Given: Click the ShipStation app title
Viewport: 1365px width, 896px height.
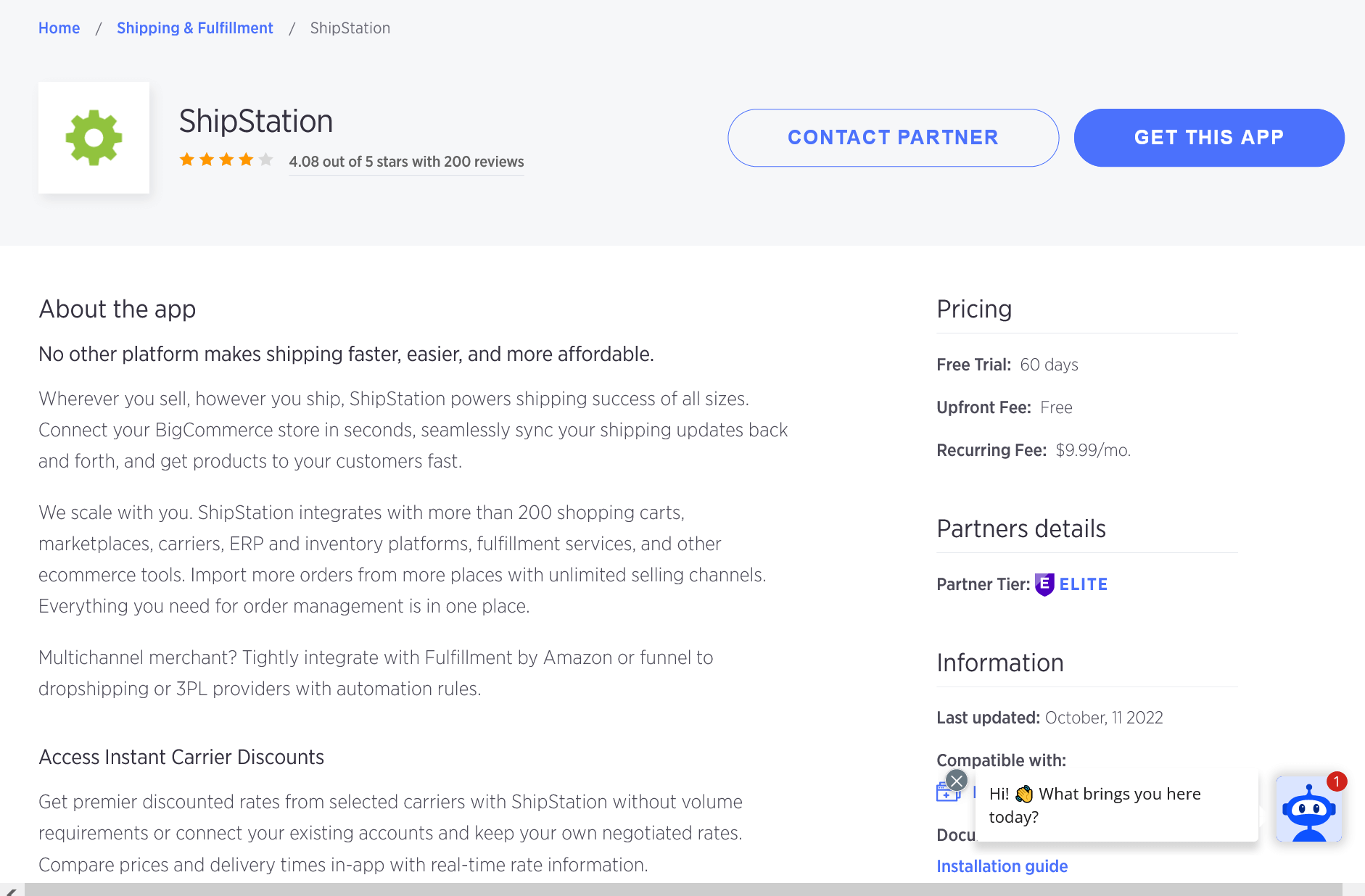Looking at the screenshot, I should (256, 121).
